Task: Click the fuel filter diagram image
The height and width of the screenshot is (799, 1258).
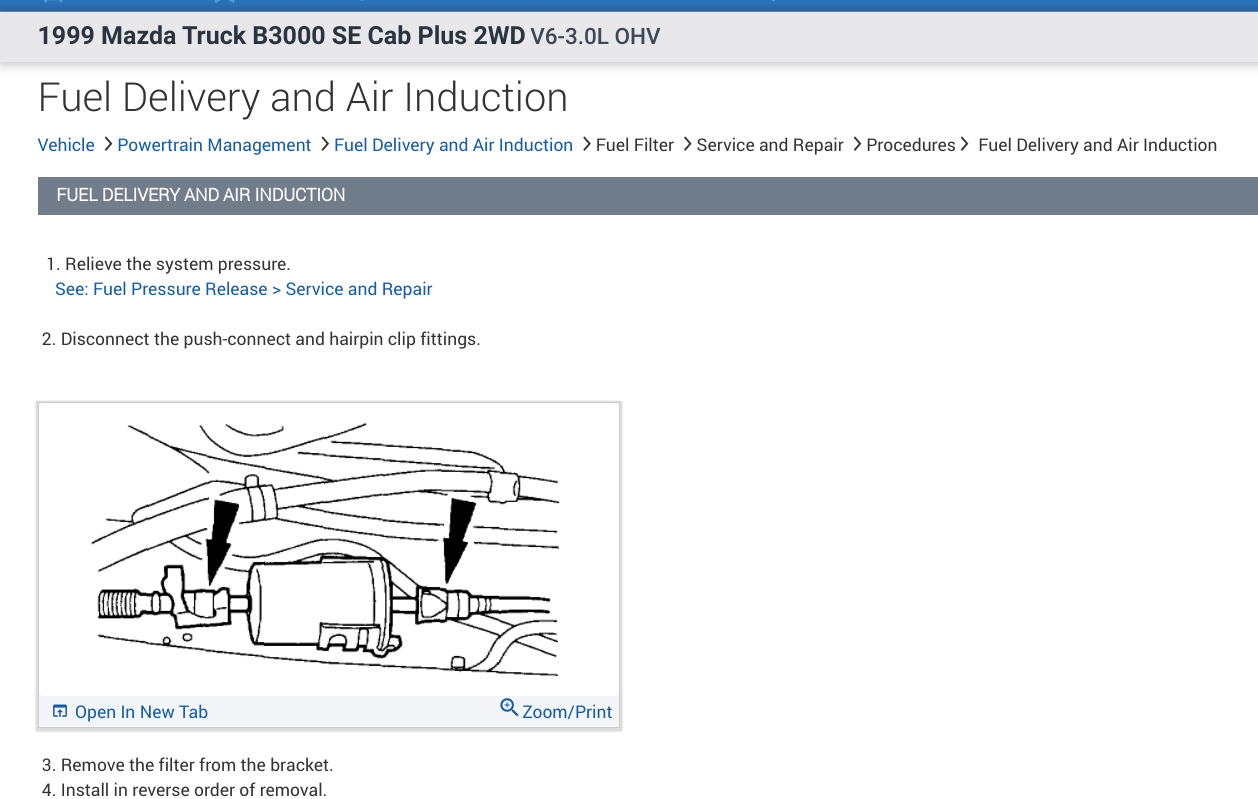Action: 329,550
